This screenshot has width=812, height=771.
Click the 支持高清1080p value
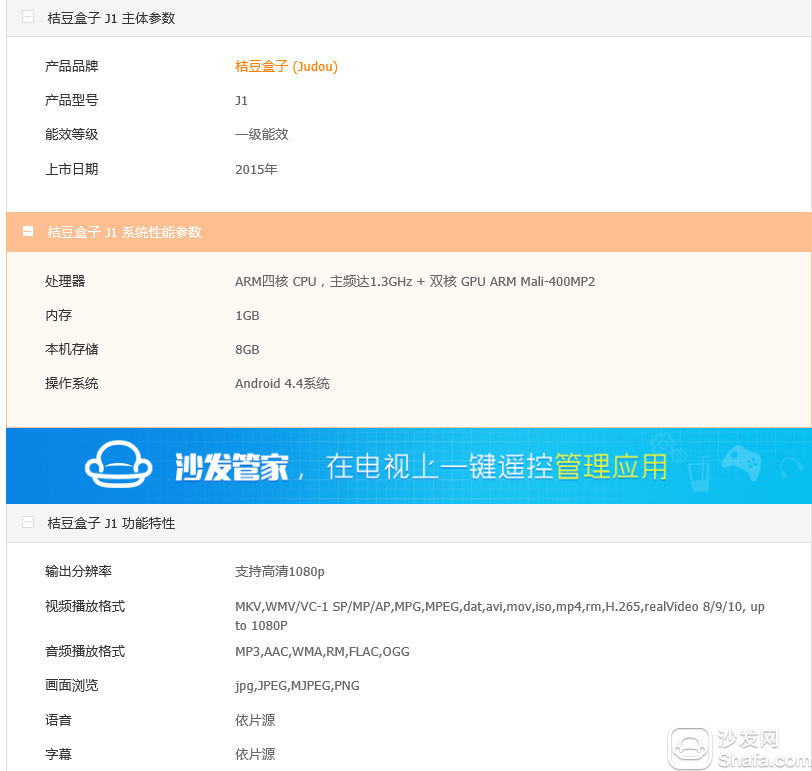pos(280,572)
